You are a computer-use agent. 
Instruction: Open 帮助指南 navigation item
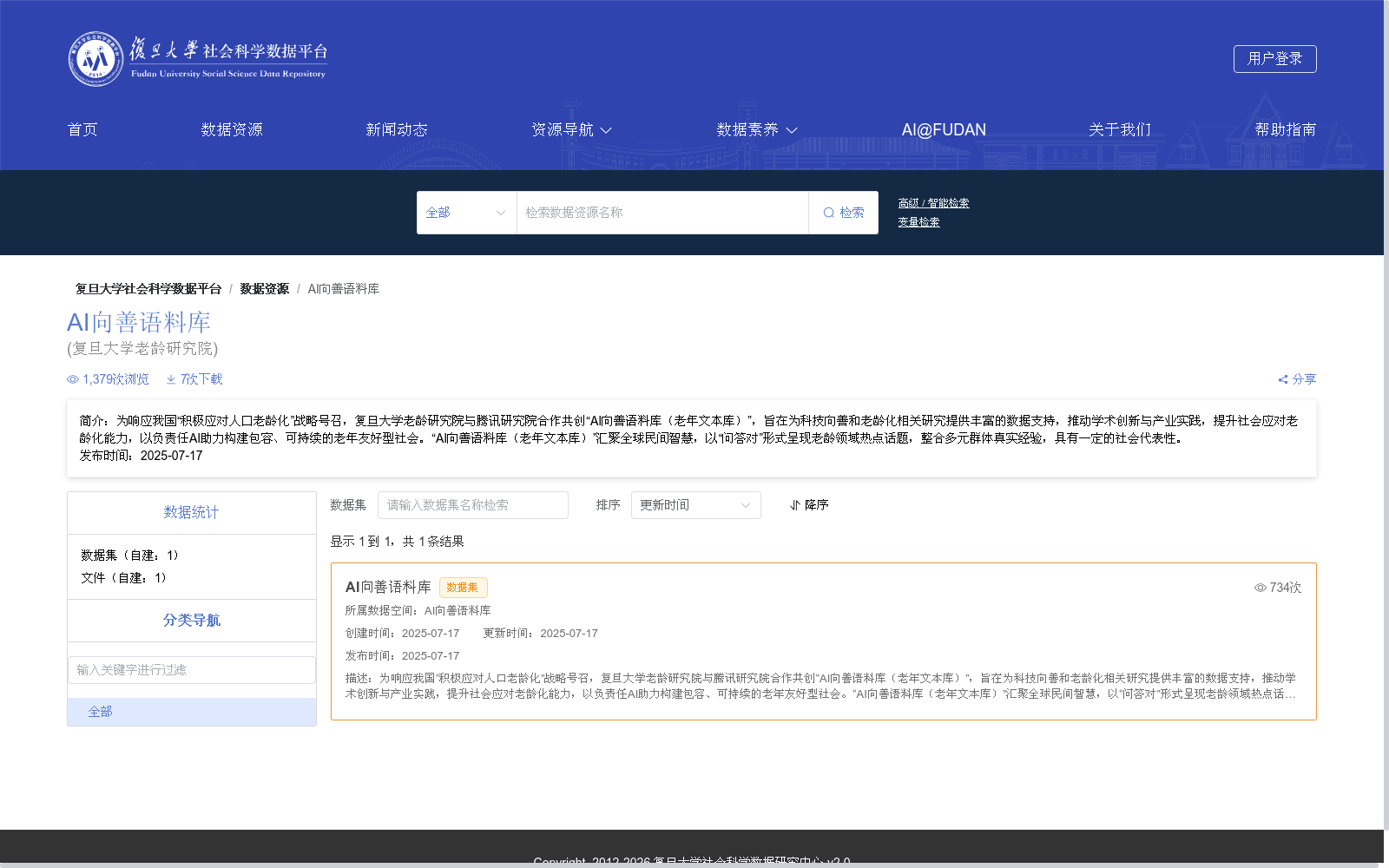(x=1286, y=129)
